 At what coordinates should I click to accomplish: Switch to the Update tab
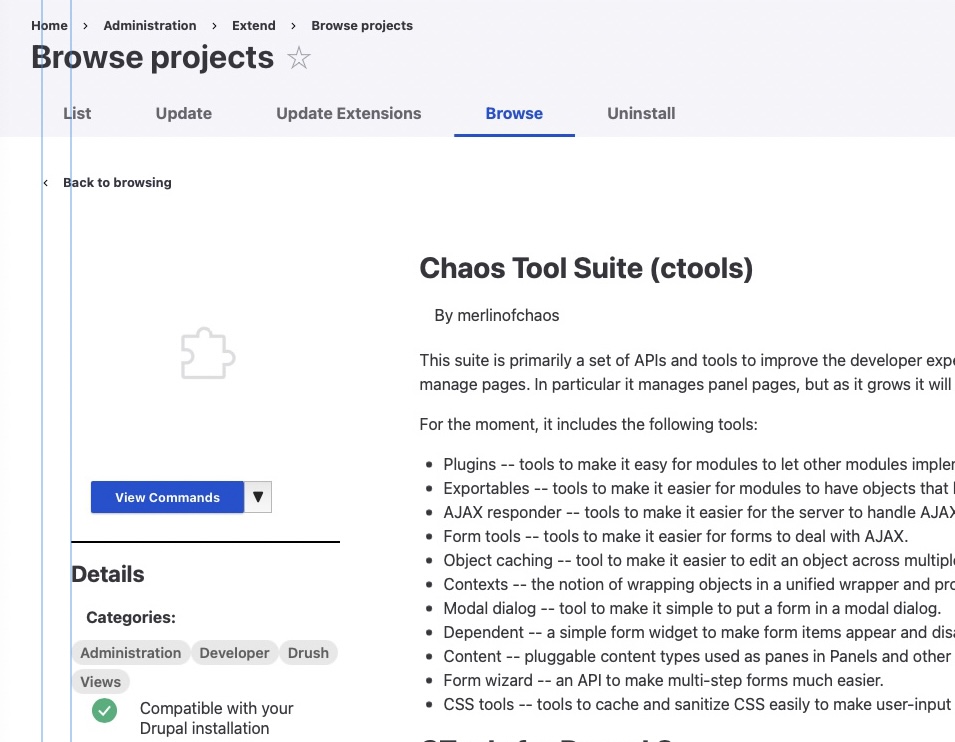183,113
